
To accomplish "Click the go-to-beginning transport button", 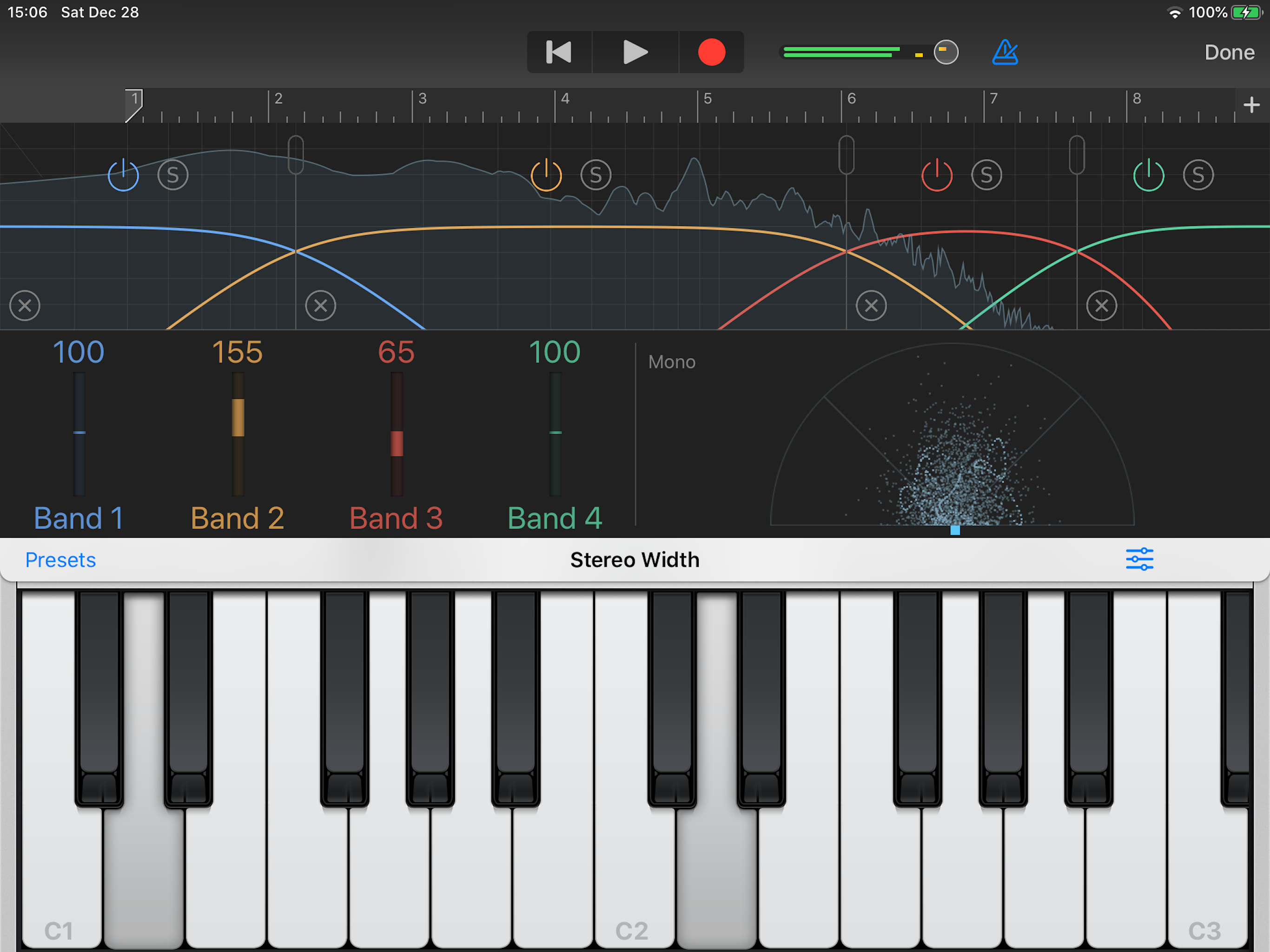I will tap(558, 52).
